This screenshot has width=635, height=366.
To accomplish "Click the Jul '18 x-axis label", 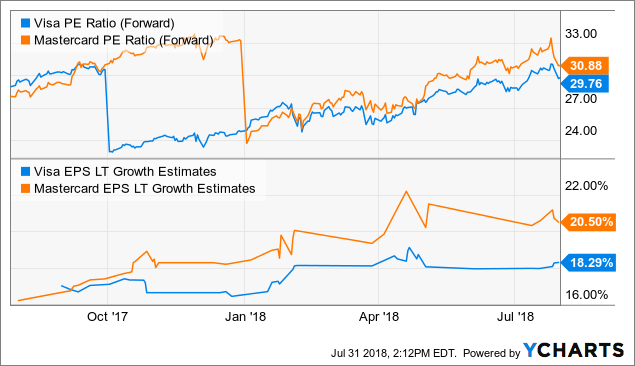I will tap(515, 317).
